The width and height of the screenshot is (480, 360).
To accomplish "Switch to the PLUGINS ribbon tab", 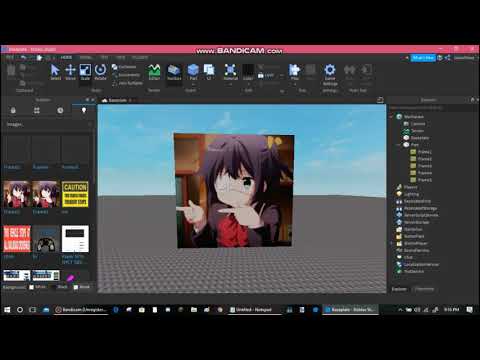I will tap(140, 57).
